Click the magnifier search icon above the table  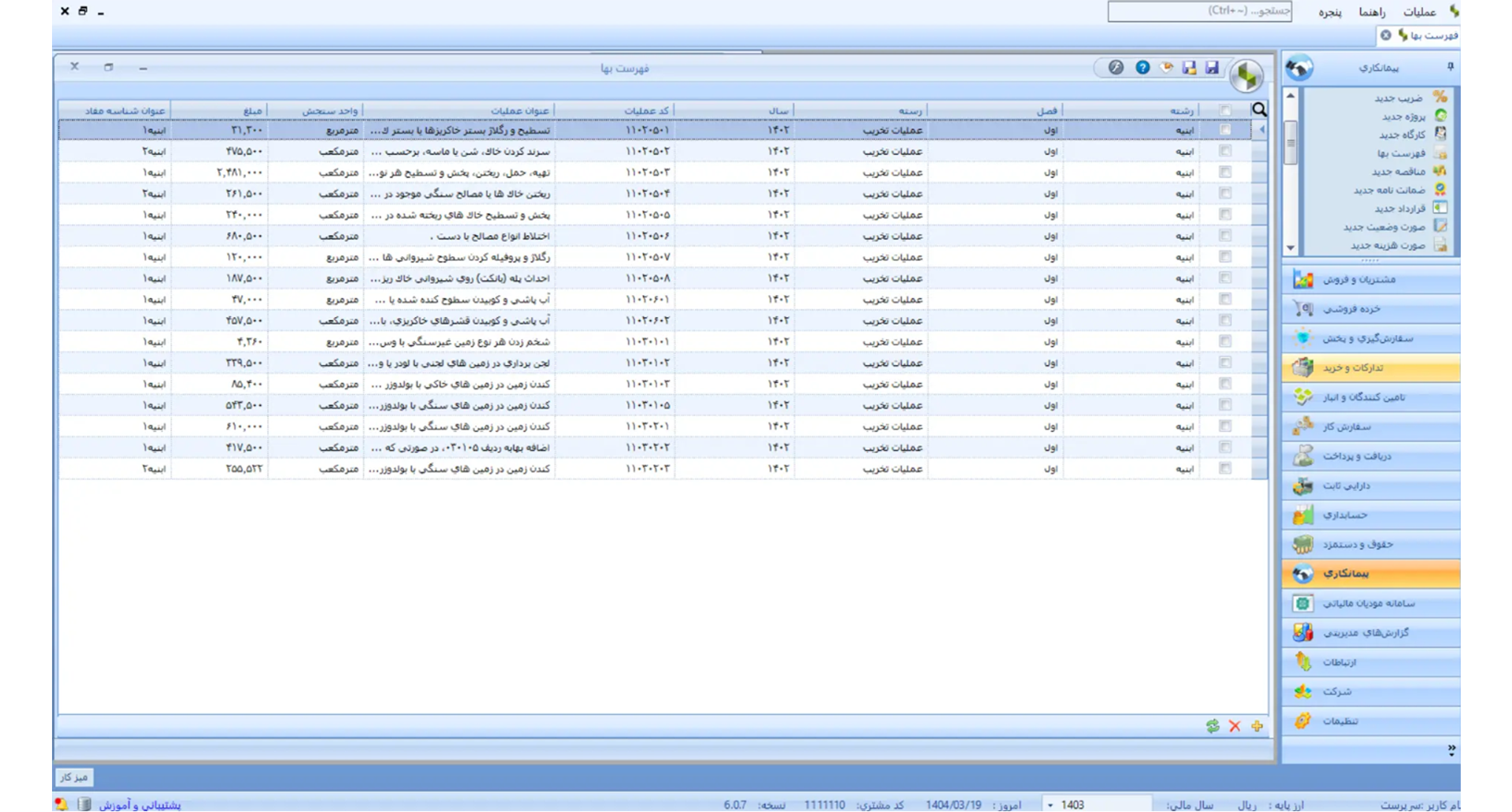click(1259, 110)
